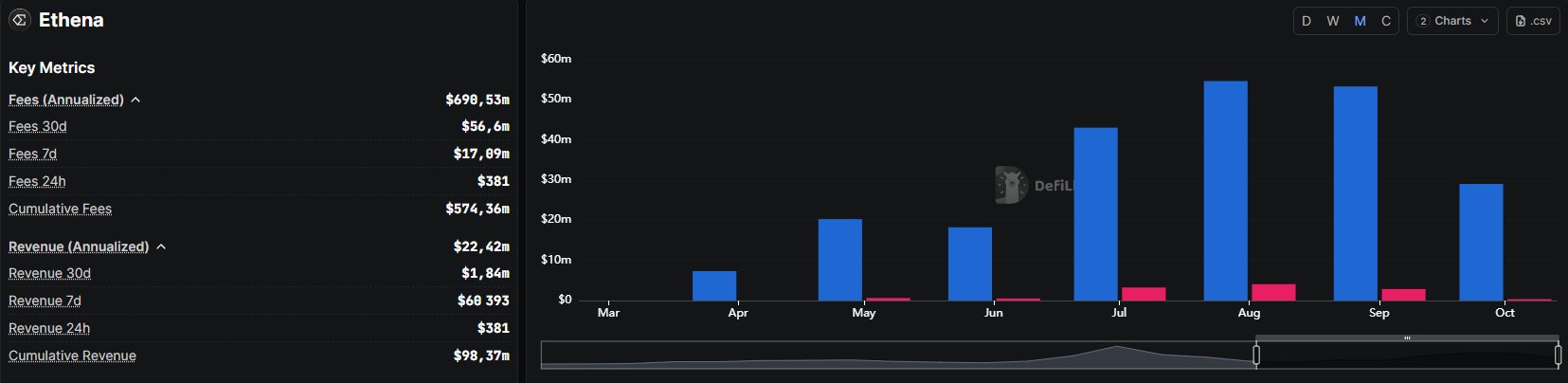Click the Fees 24h metric label
Screen dimensions: 1568x383
click(37, 181)
